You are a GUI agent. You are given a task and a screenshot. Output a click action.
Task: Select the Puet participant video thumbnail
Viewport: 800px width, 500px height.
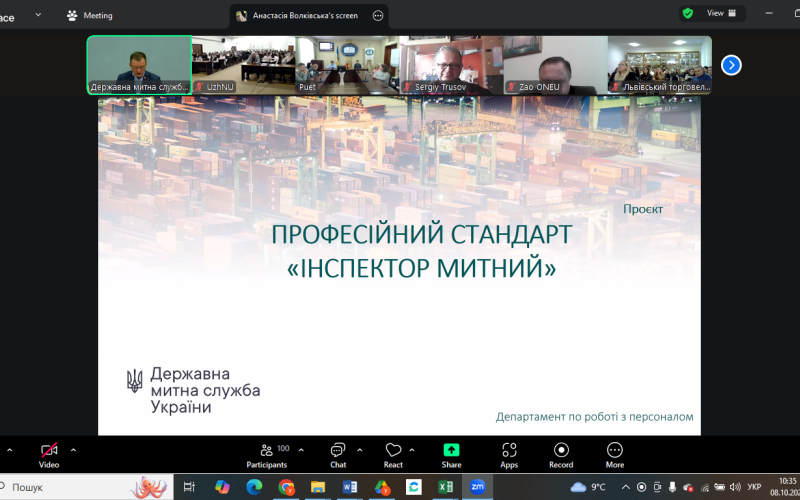[347, 65]
